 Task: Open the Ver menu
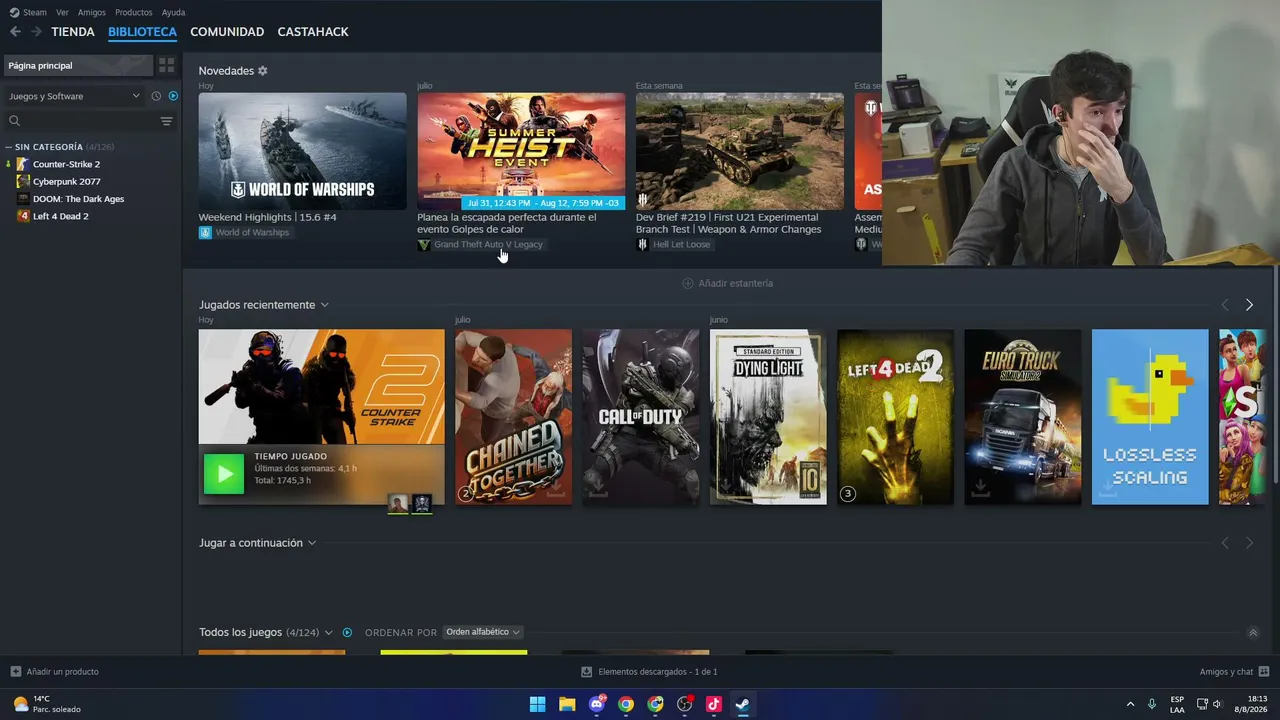click(62, 12)
